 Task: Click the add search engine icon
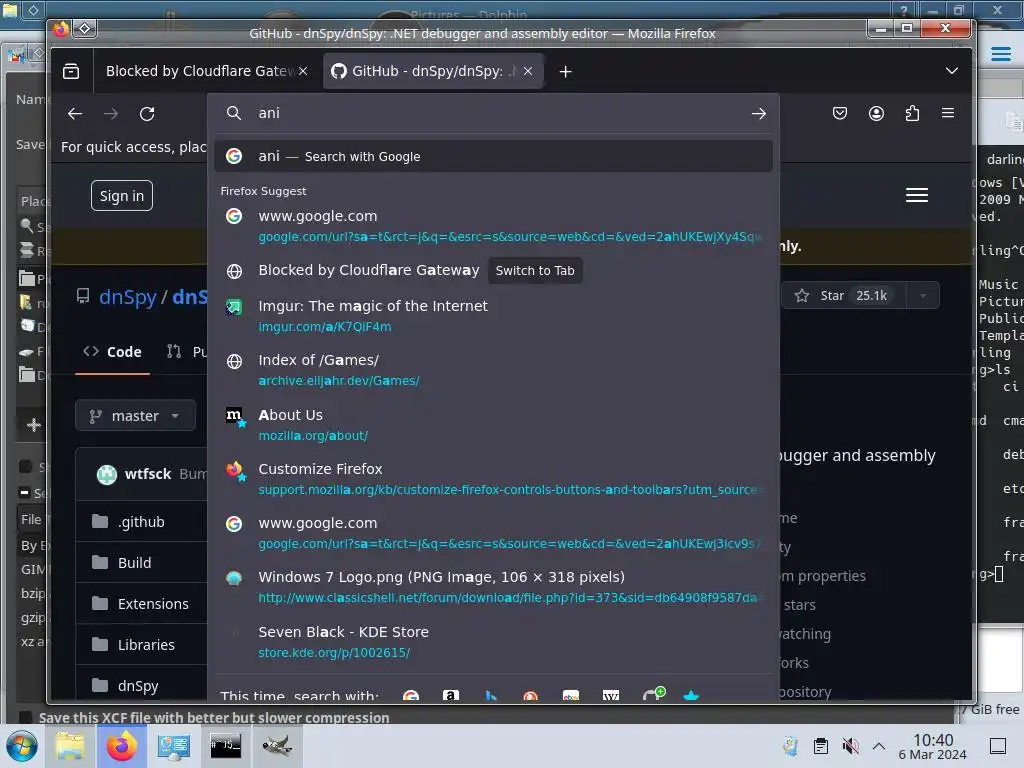coord(653,694)
